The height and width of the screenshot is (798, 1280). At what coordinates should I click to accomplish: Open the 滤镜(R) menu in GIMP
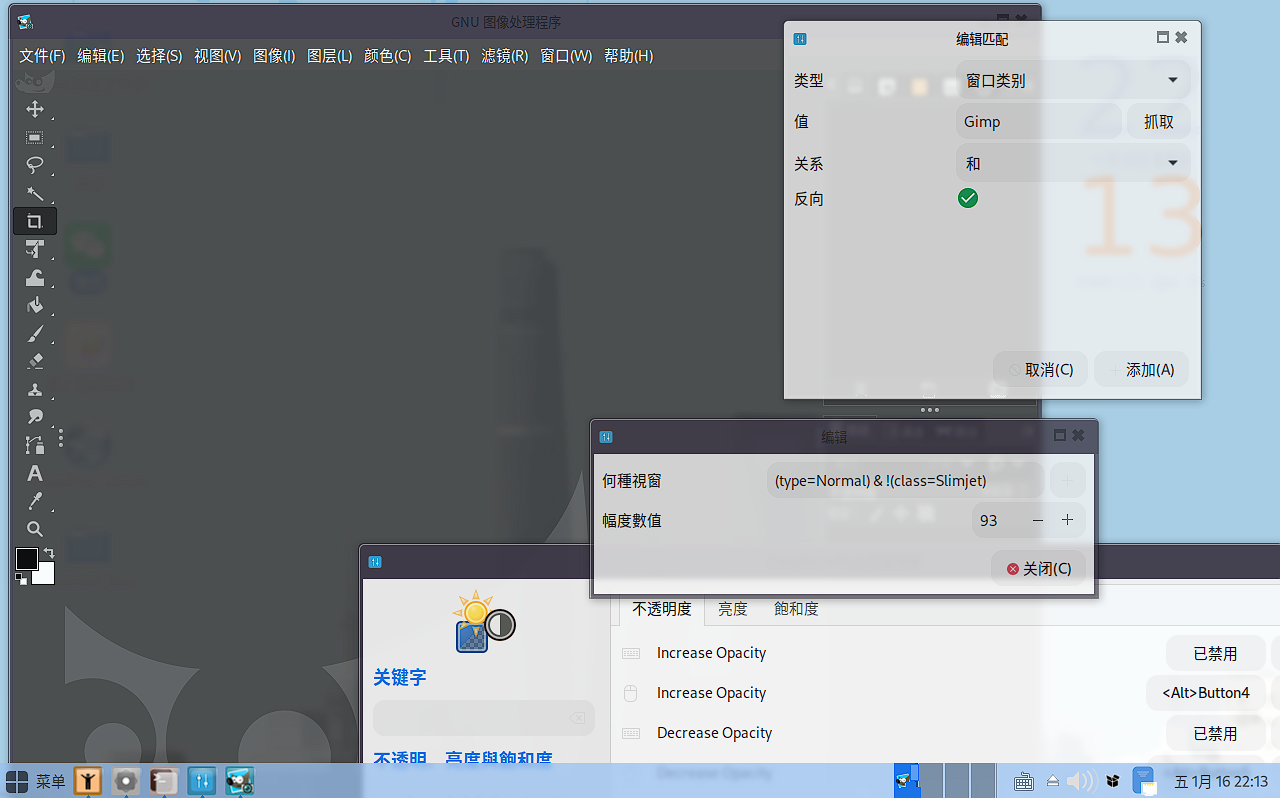tap(504, 56)
